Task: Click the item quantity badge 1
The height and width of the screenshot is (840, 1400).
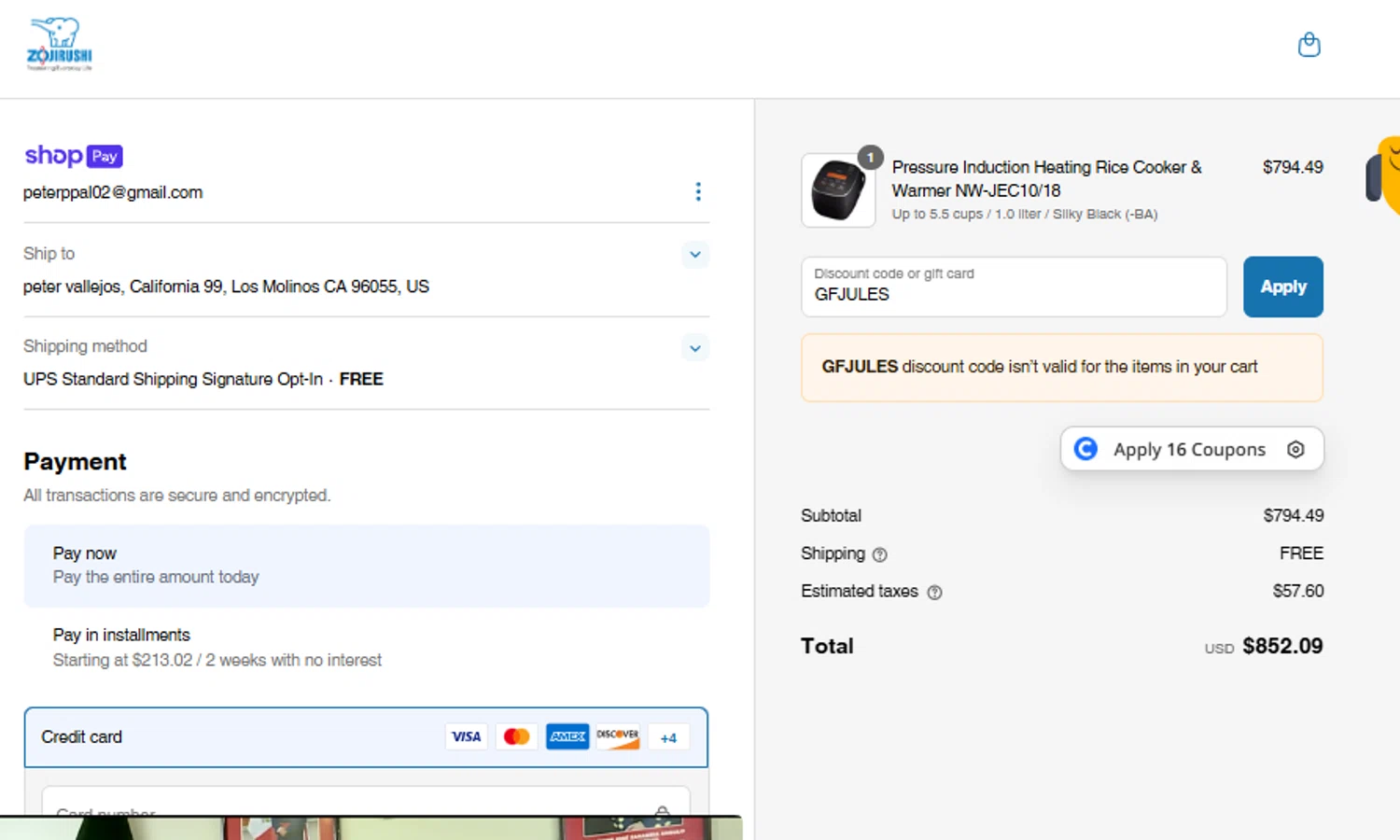Action: coord(870,158)
